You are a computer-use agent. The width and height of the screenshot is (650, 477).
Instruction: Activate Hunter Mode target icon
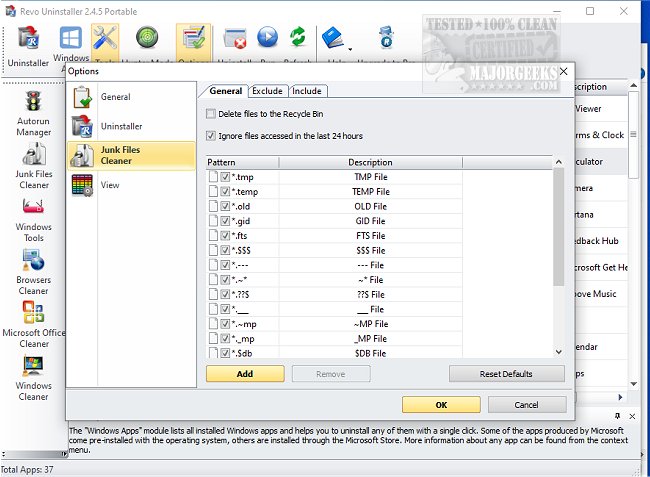click(x=147, y=38)
